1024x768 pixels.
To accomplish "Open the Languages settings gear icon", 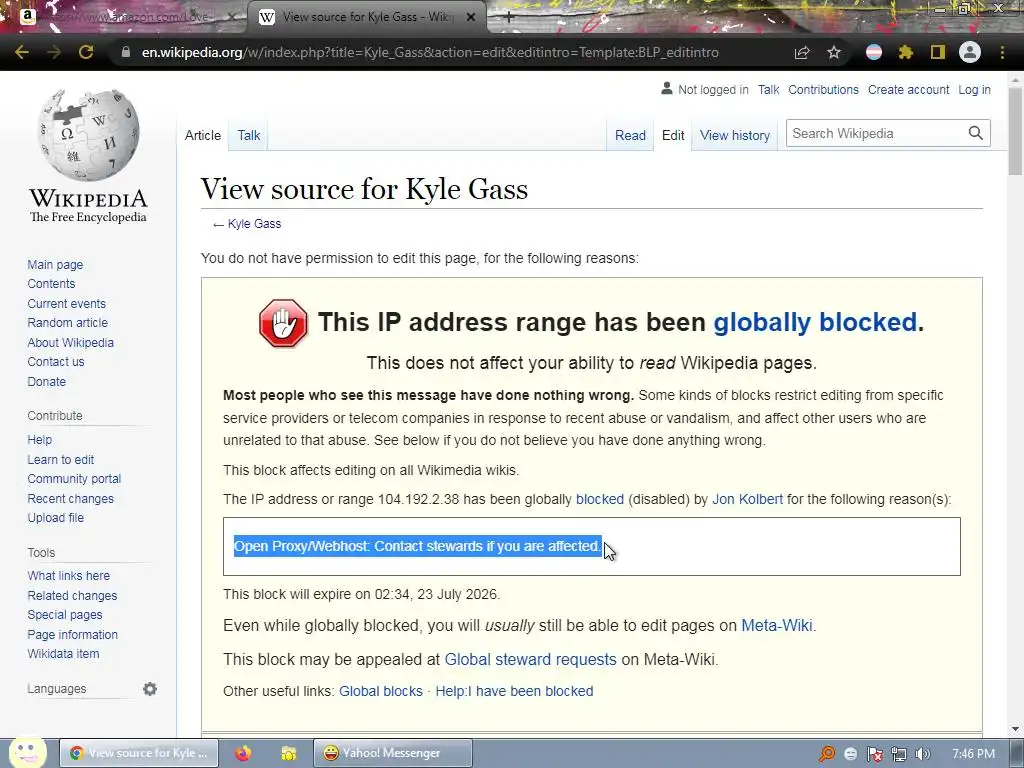I will [150, 689].
